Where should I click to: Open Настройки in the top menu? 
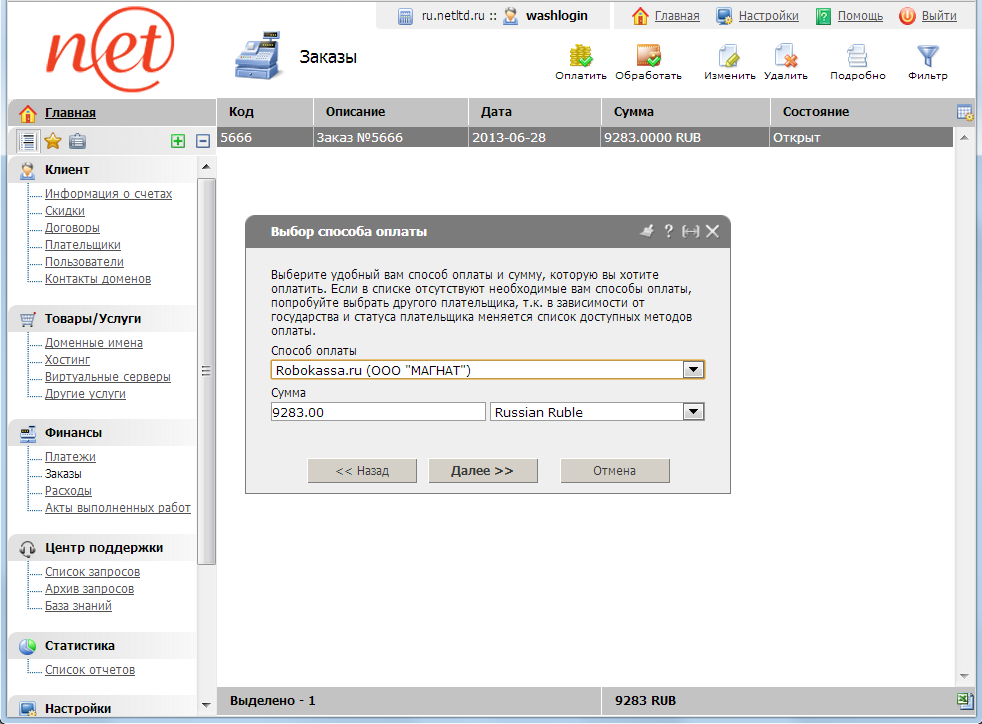coord(768,16)
